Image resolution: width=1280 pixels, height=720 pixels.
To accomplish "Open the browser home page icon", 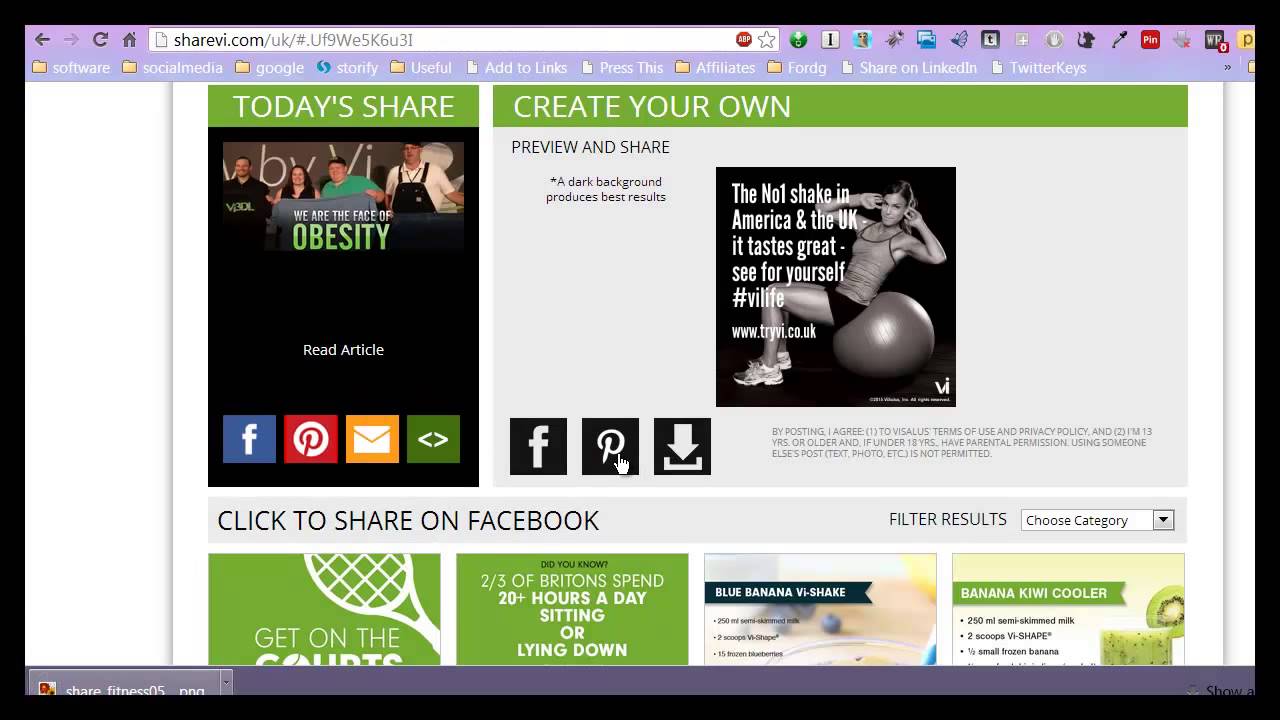I will point(129,40).
